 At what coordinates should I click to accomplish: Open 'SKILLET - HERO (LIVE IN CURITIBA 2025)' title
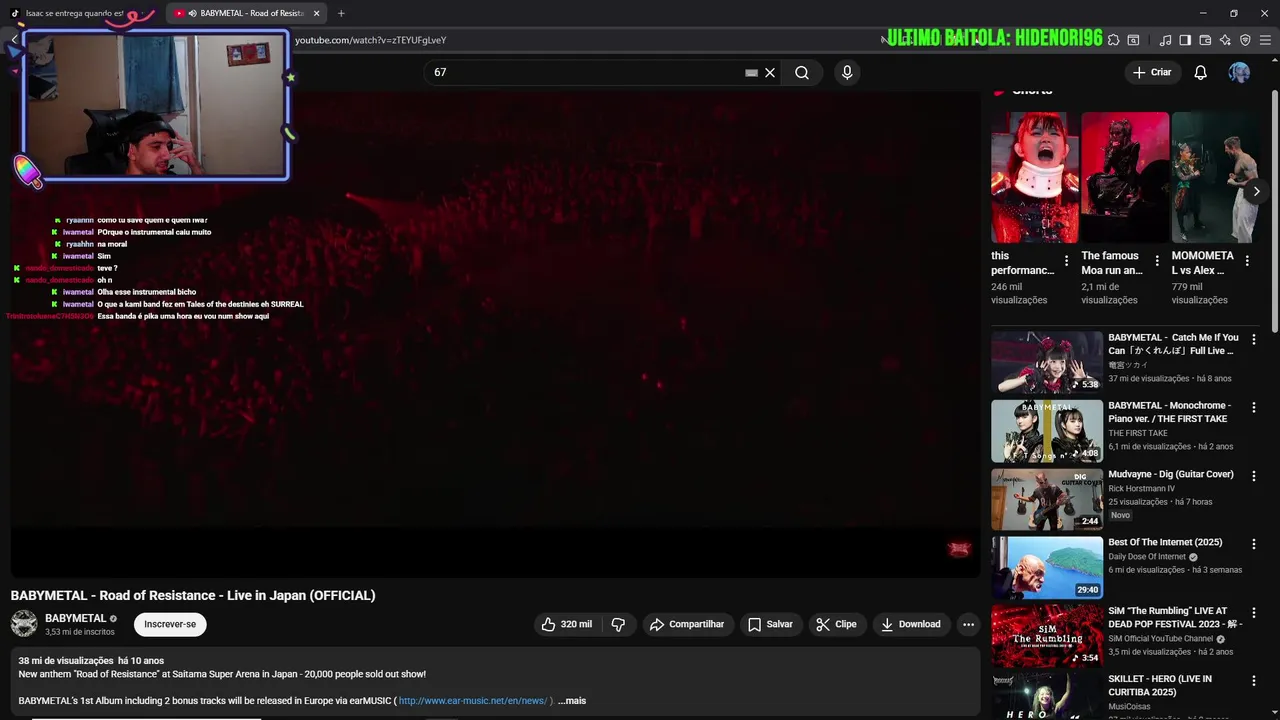point(1160,685)
